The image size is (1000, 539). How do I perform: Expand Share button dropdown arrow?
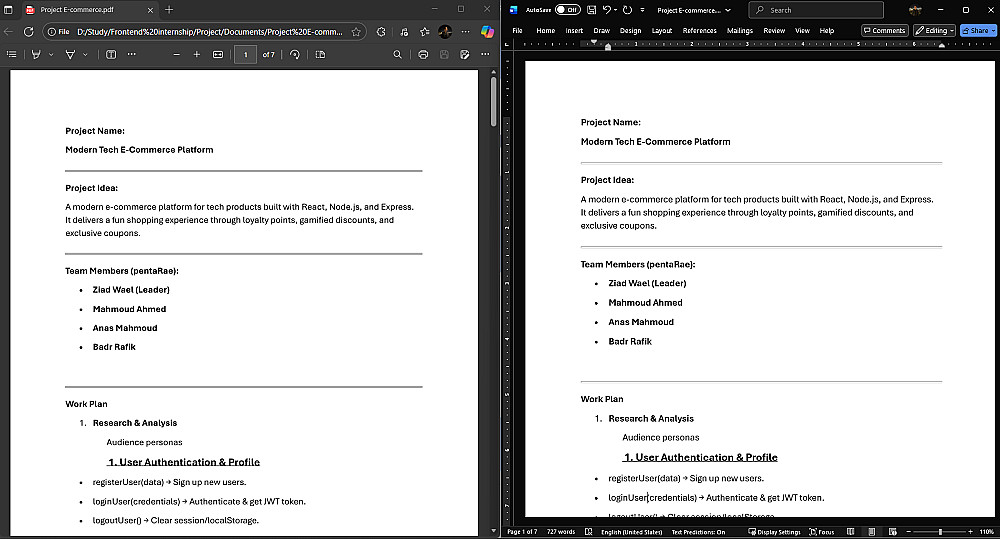pos(993,31)
